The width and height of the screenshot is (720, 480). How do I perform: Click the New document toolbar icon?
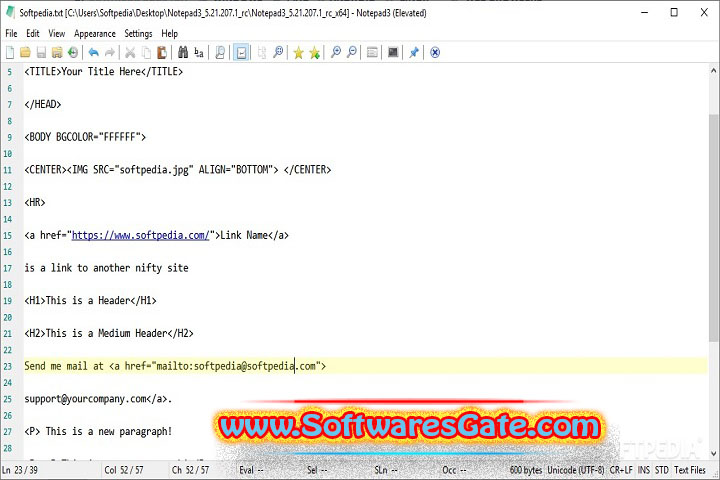11,52
